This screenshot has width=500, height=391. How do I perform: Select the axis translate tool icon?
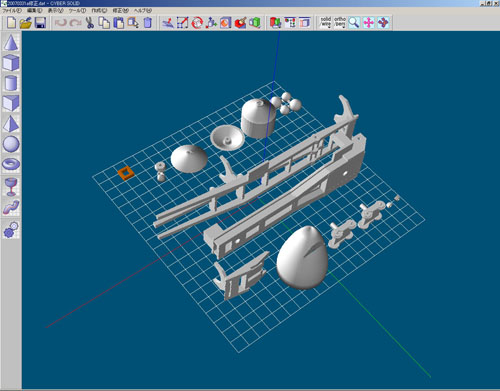point(211,23)
